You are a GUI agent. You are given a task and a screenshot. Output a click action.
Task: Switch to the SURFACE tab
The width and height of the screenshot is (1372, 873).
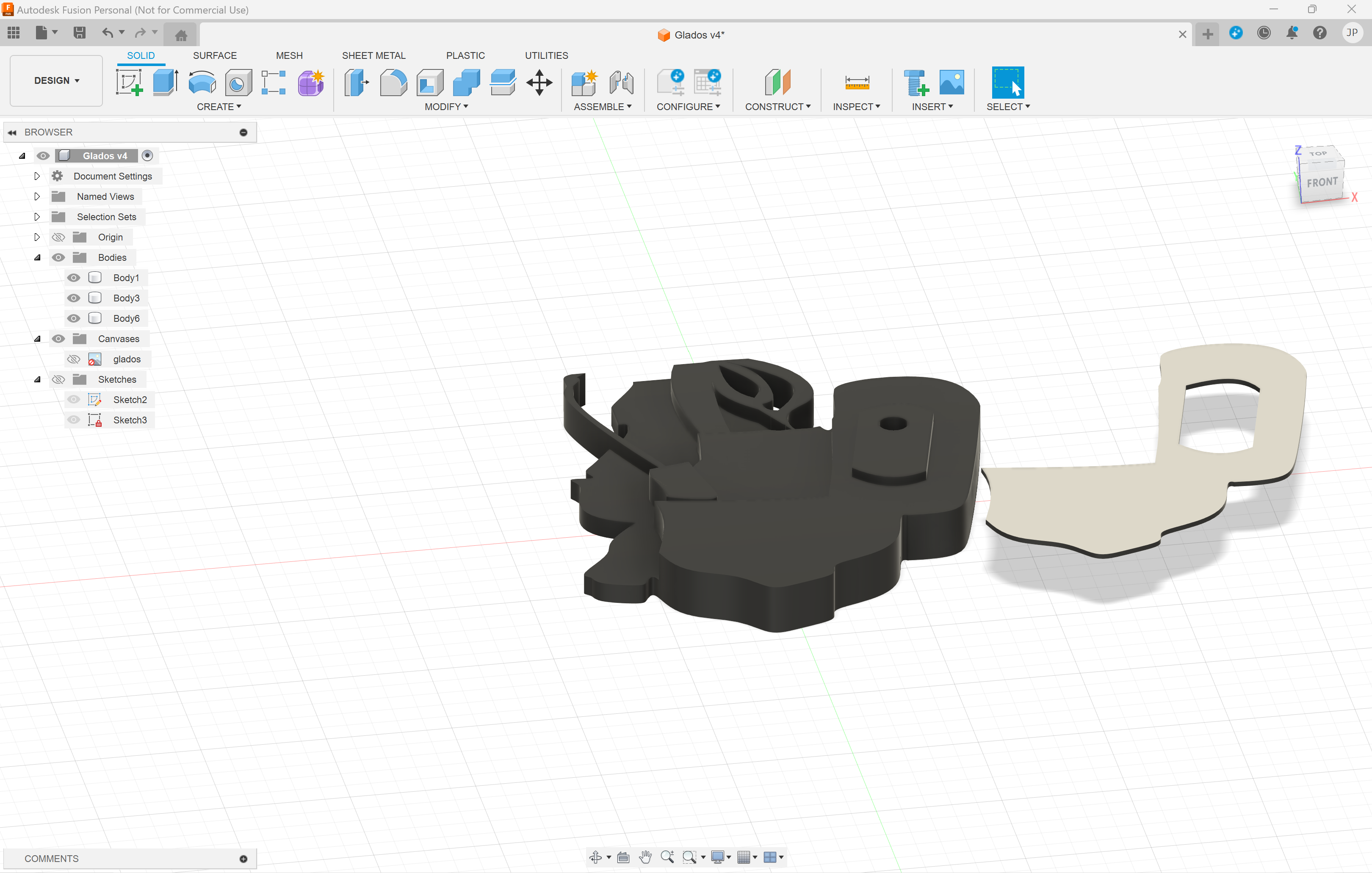coord(215,55)
